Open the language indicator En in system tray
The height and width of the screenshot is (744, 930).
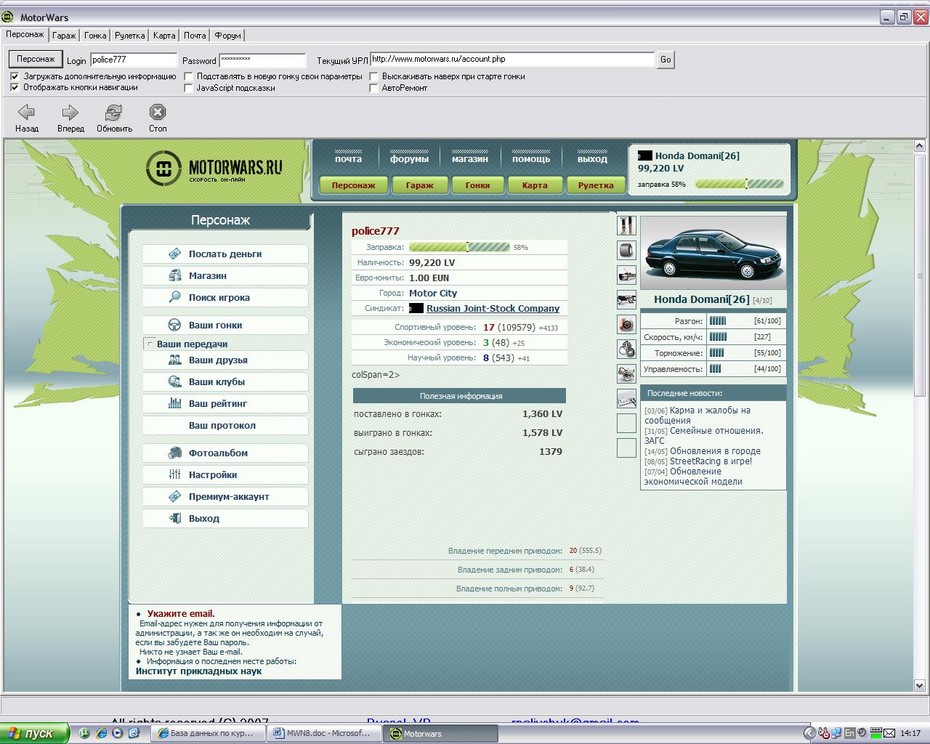point(849,733)
